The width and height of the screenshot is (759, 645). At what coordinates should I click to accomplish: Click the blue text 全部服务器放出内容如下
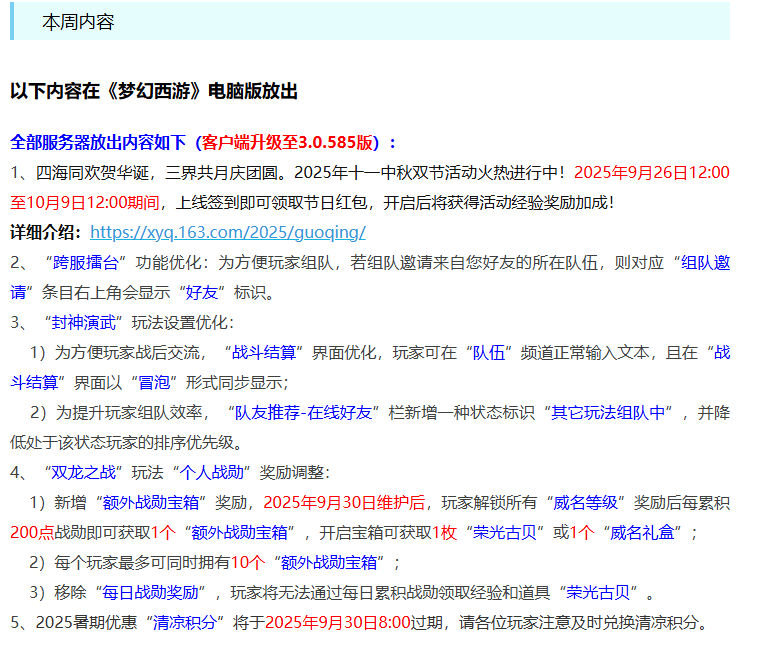point(98,143)
